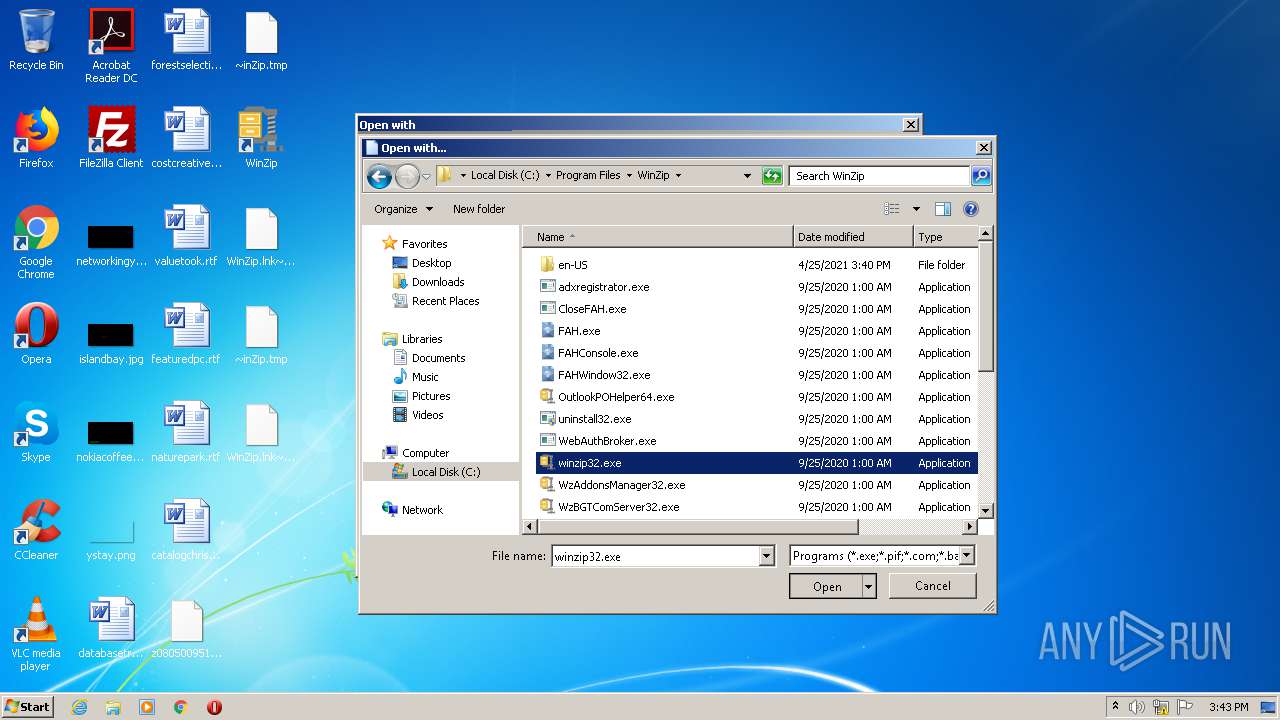Click the File name input field
Screen dimensions: 1280x720
pos(655,556)
